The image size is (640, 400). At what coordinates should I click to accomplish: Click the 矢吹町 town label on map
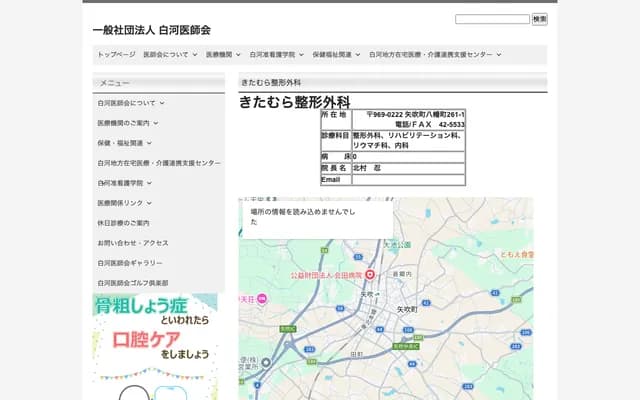click(x=406, y=310)
